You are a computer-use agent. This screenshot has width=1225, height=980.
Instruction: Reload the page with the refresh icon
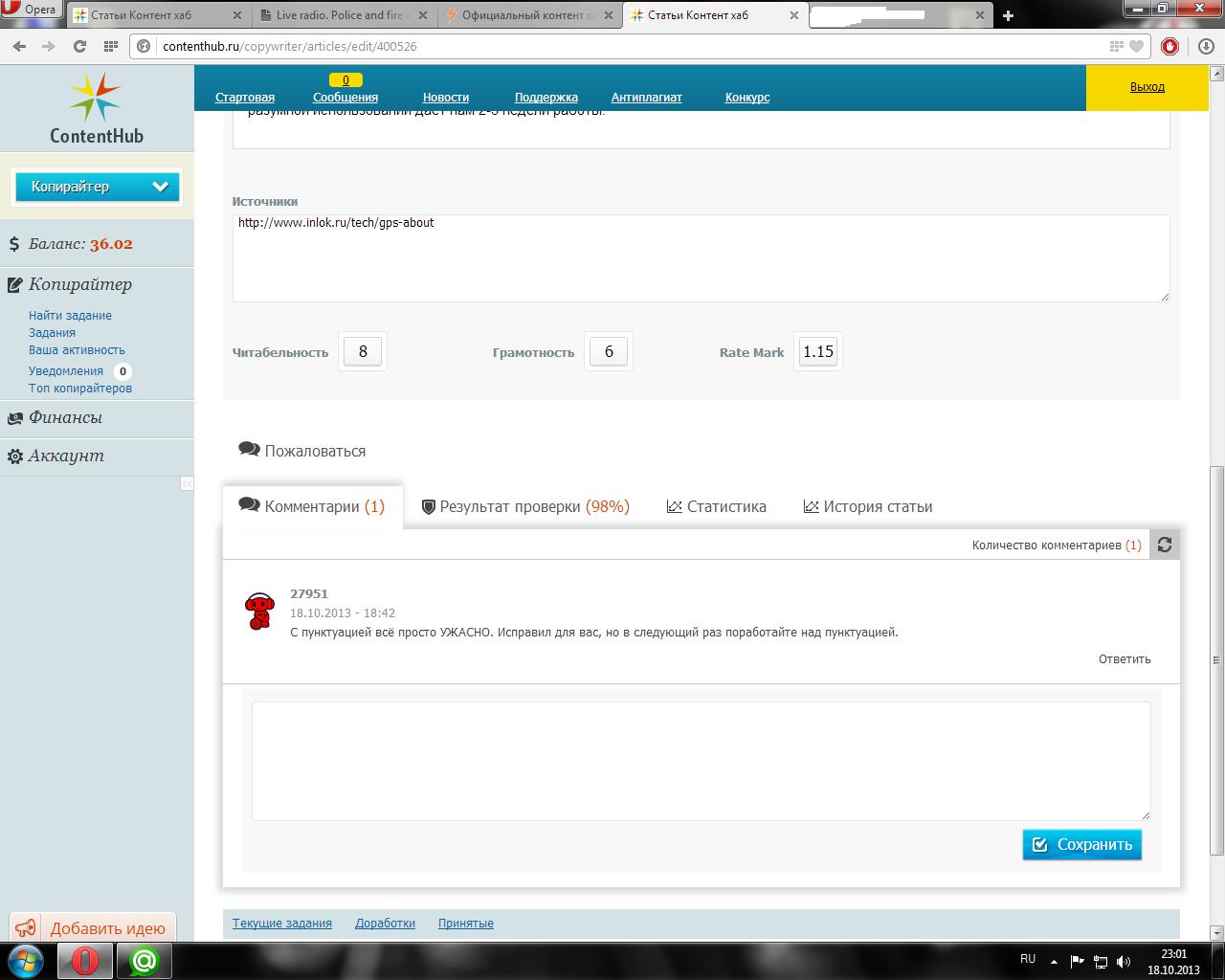(x=79, y=46)
